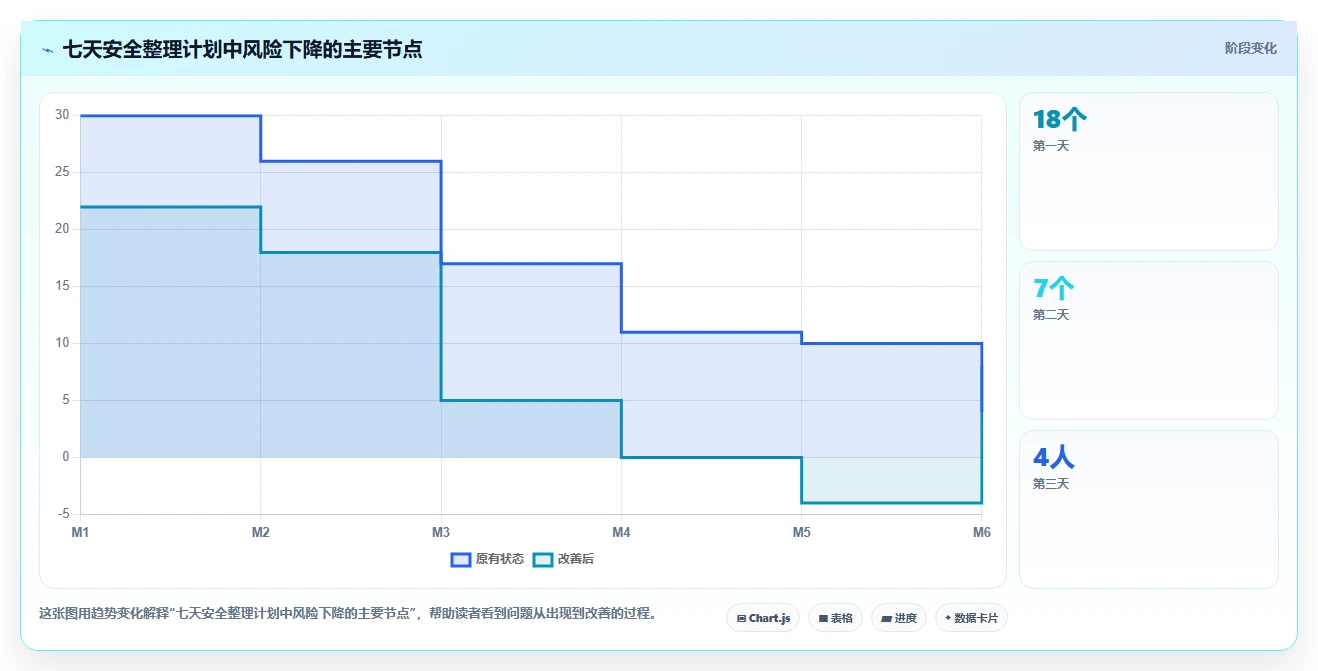Image resolution: width=1318 pixels, height=671 pixels.
Task: Click the chart title 七天安全整理计划中风险下降的主要节点
Action: click(x=242, y=49)
